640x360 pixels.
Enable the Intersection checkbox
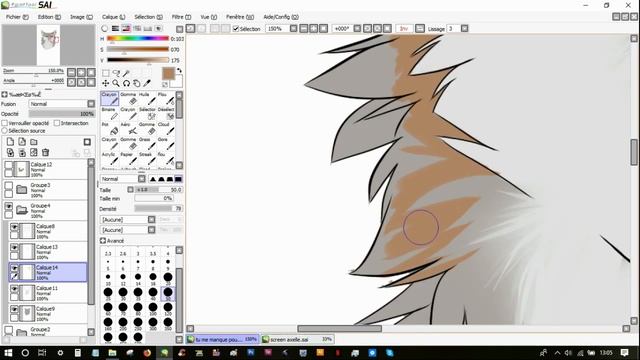[x=57, y=123]
